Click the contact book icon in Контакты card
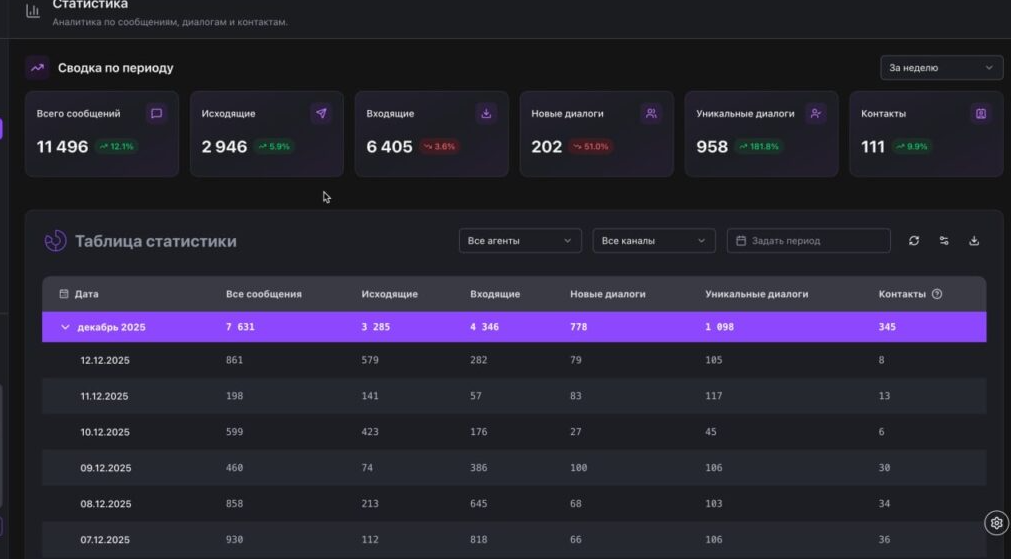Screen dimensions: 1011x559 (981, 114)
